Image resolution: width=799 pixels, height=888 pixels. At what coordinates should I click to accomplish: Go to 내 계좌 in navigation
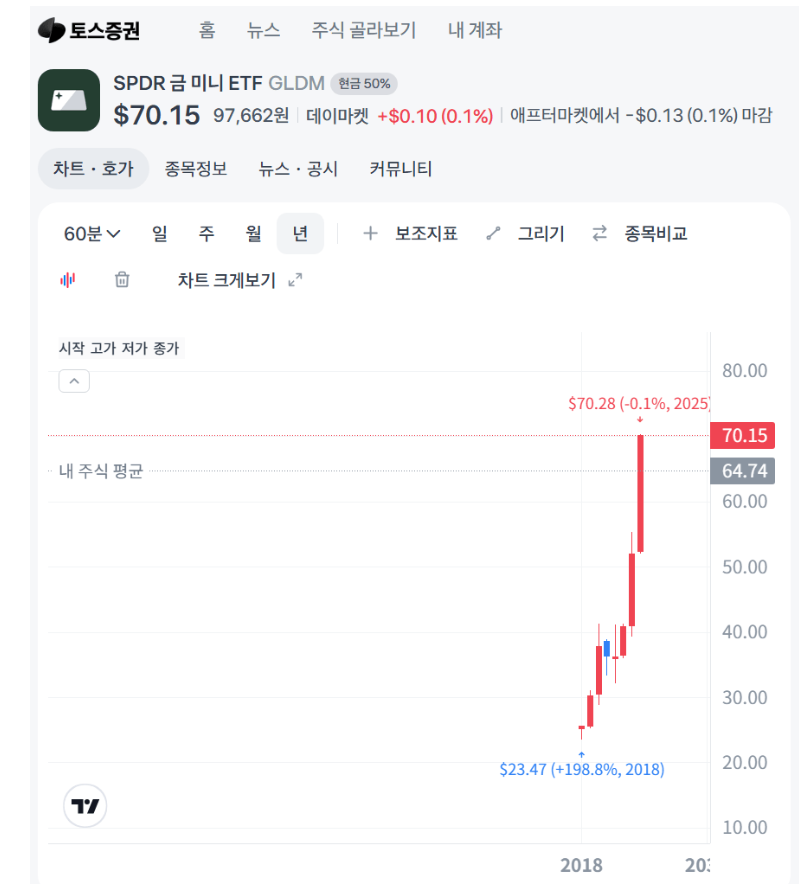point(475,30)
